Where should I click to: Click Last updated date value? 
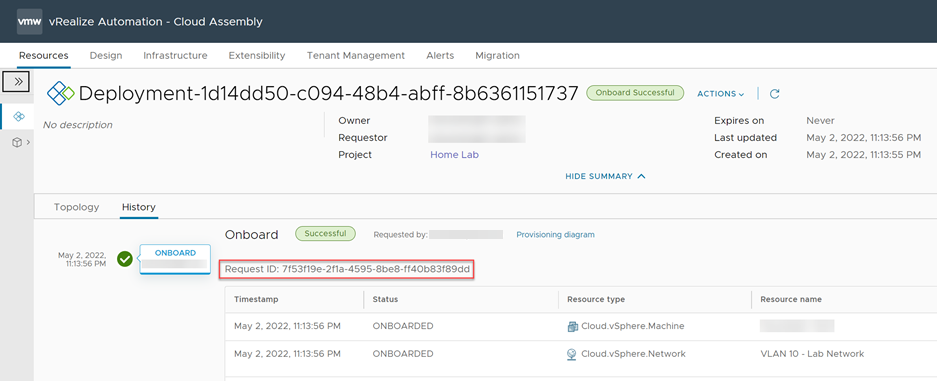tap(863, 138)
